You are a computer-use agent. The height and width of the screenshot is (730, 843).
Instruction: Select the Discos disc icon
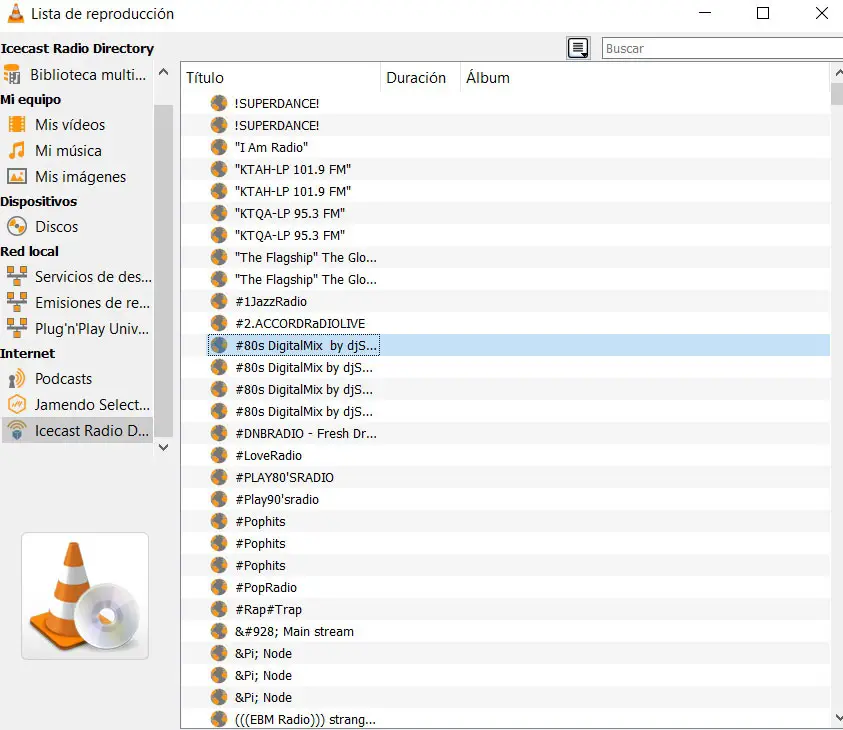tap(17, 226)
